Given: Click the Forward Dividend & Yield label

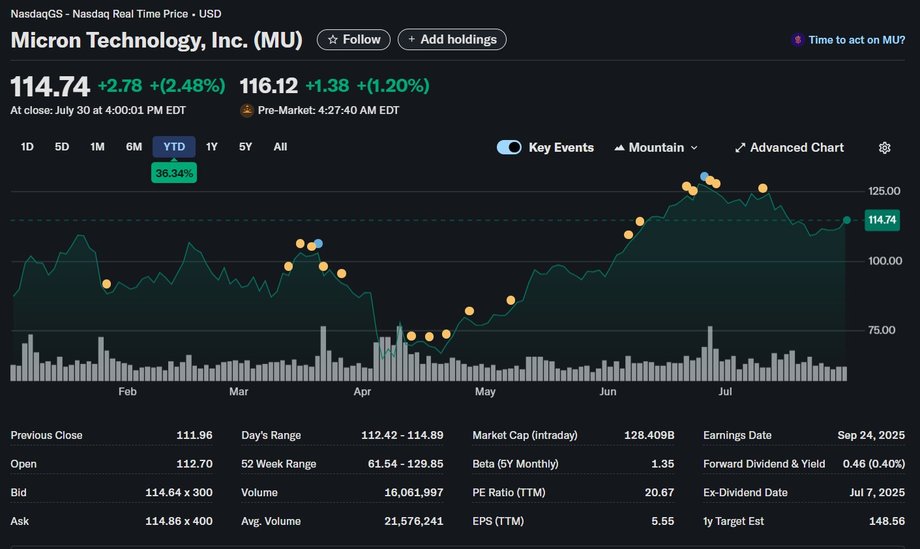Looking at the screenshot, I should coord(764,464).
